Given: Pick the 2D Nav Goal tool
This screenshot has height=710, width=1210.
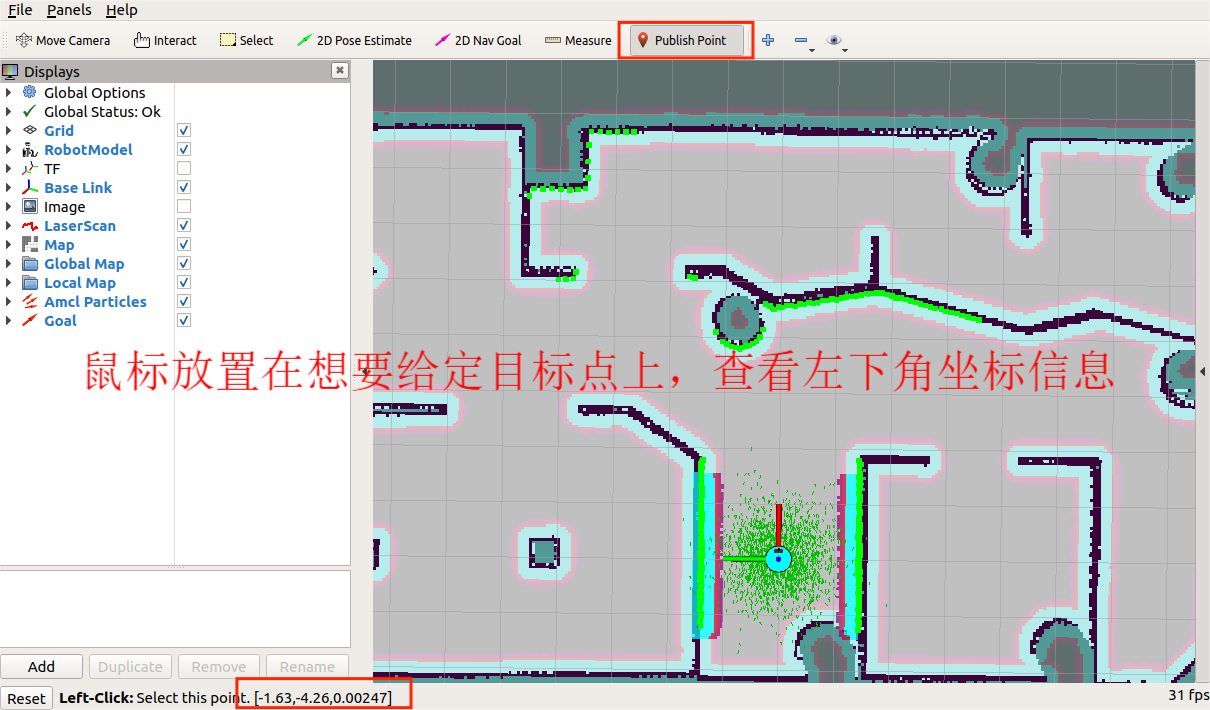Looking at the screenshot, I should click(478, 40).
